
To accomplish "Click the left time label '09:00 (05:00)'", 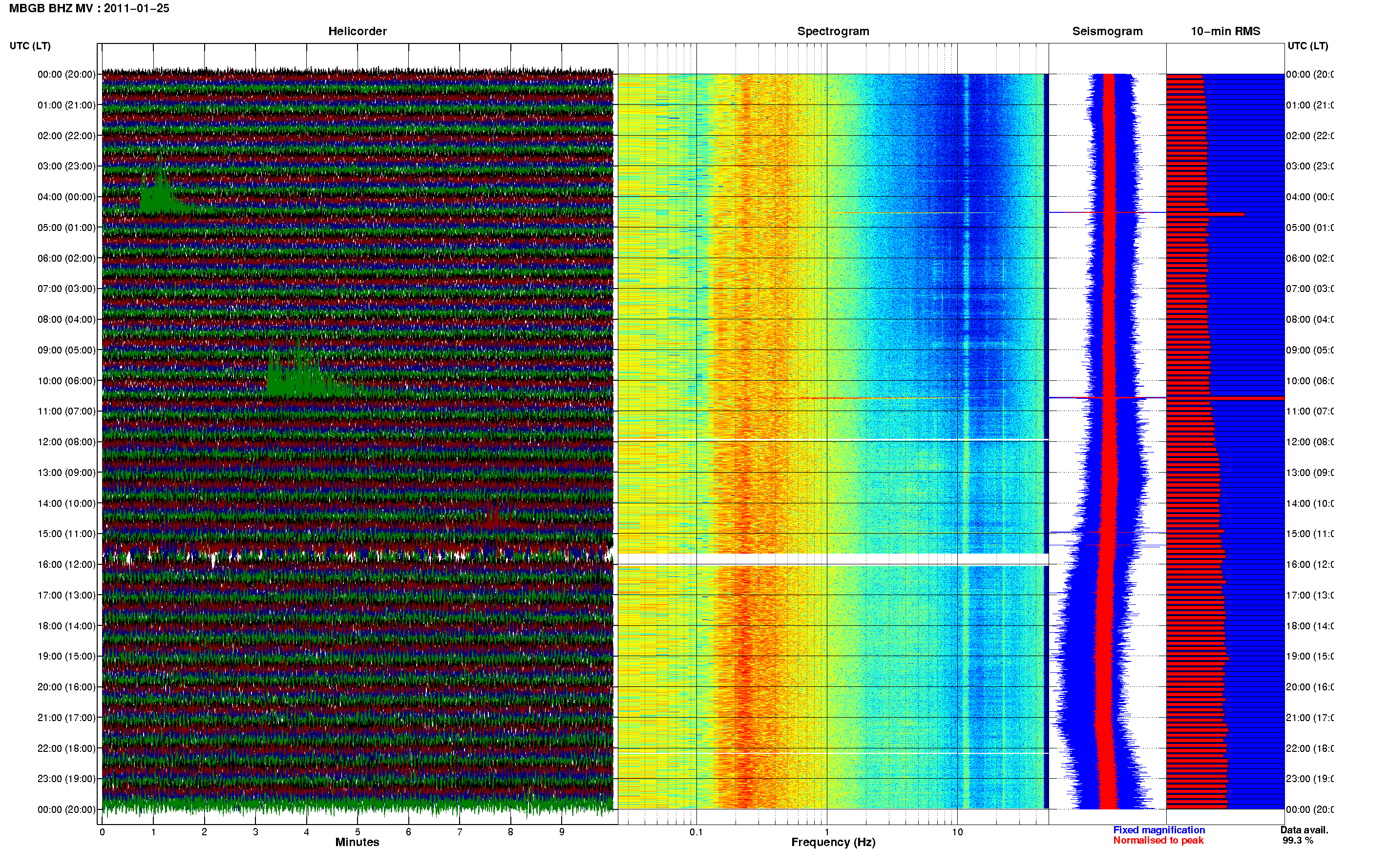I will [66, 350].
